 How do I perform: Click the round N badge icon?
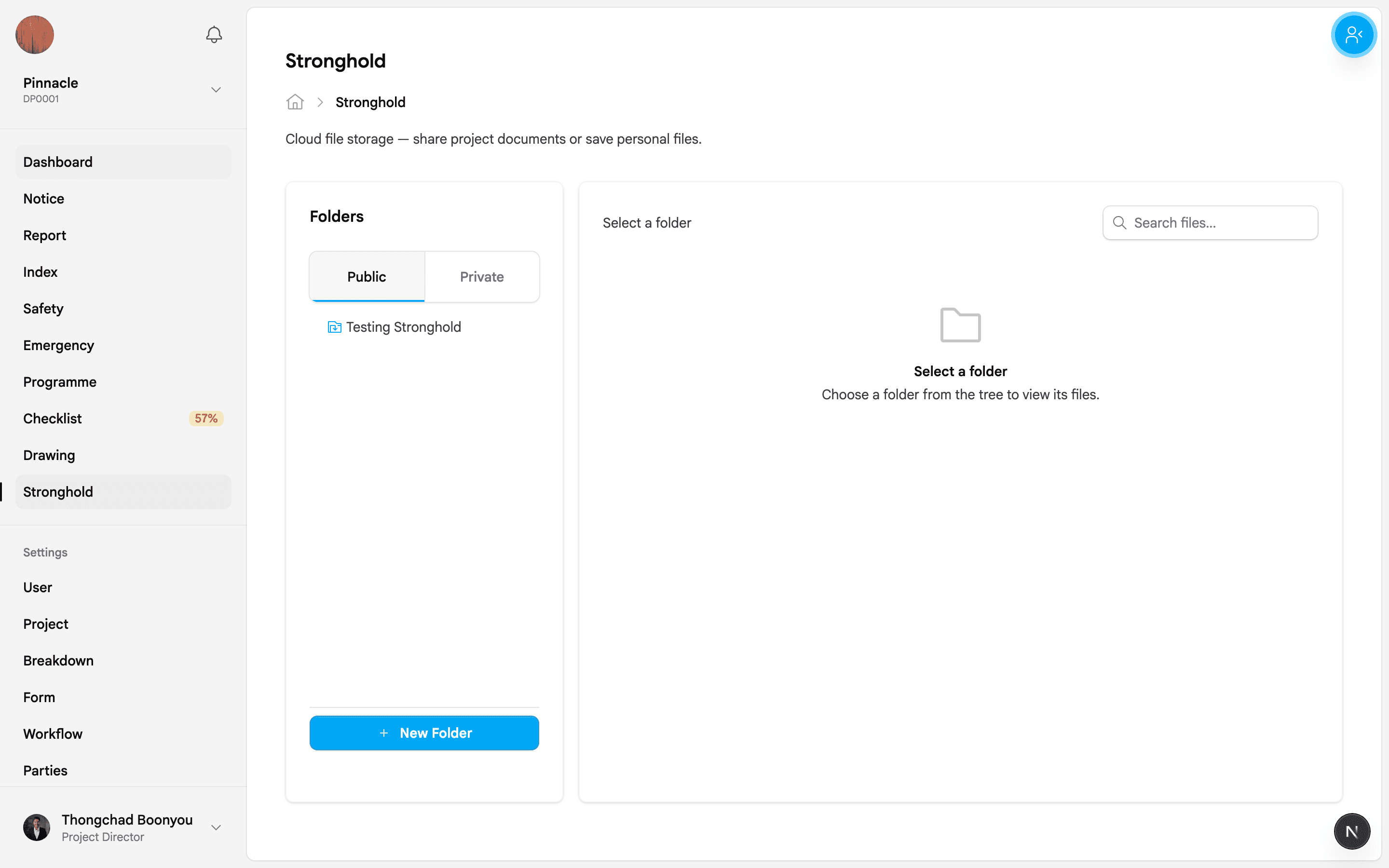[x=1352, y=831]
